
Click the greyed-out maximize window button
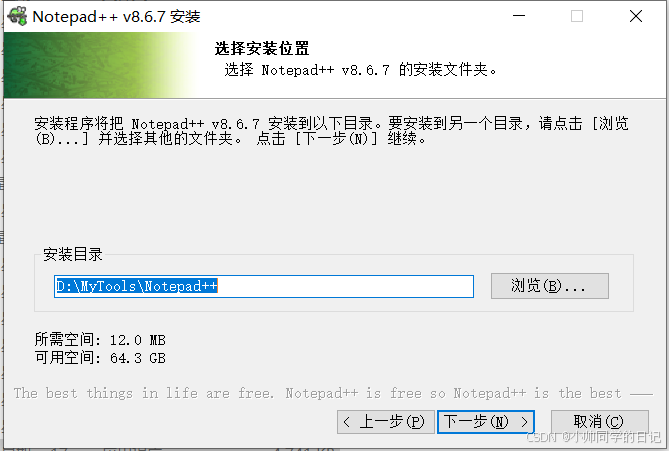[577, 16]
